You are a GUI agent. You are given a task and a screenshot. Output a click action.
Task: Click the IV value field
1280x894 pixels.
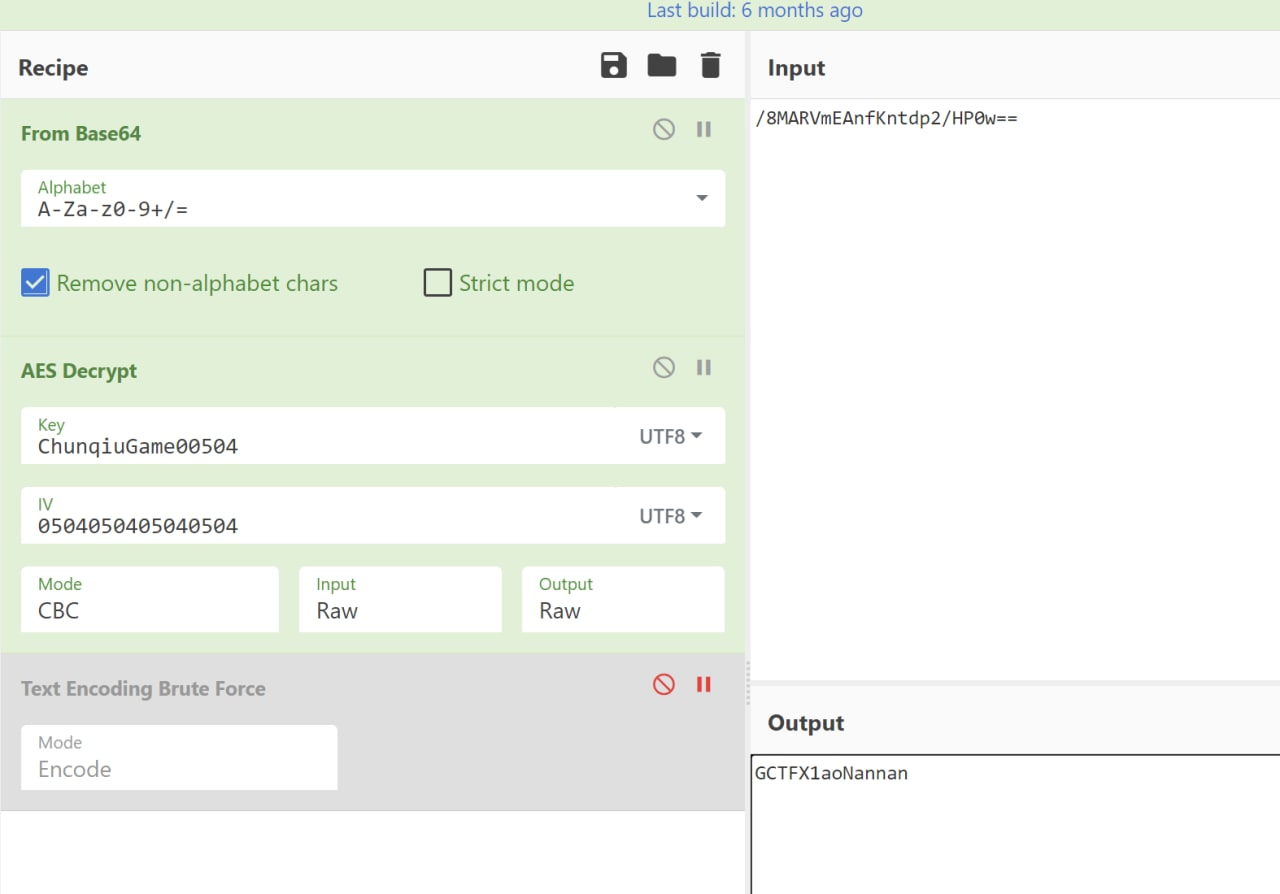318,516
